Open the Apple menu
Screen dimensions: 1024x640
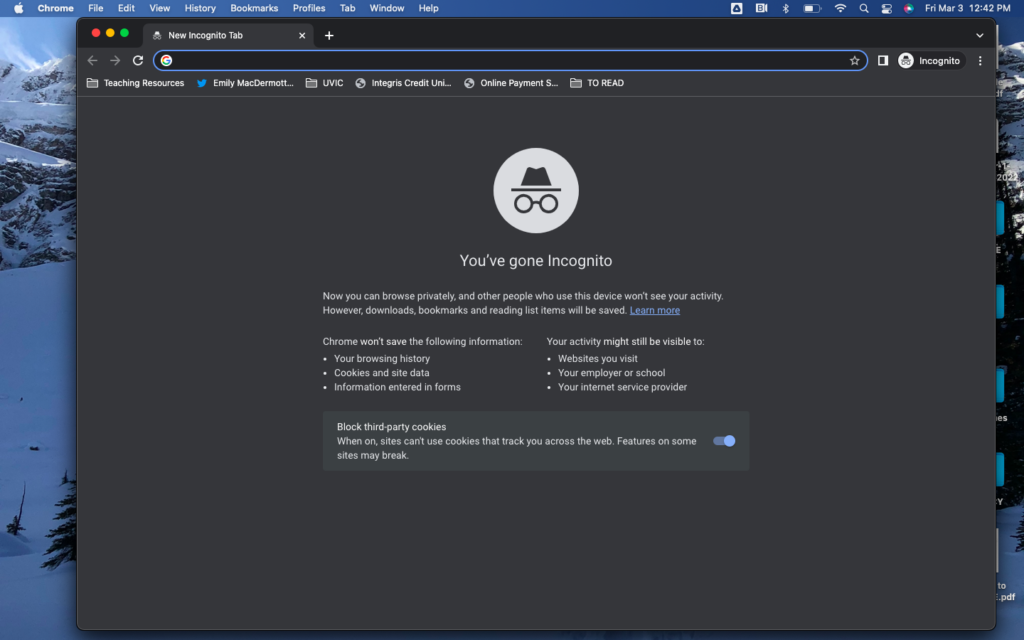click(18, 8)
